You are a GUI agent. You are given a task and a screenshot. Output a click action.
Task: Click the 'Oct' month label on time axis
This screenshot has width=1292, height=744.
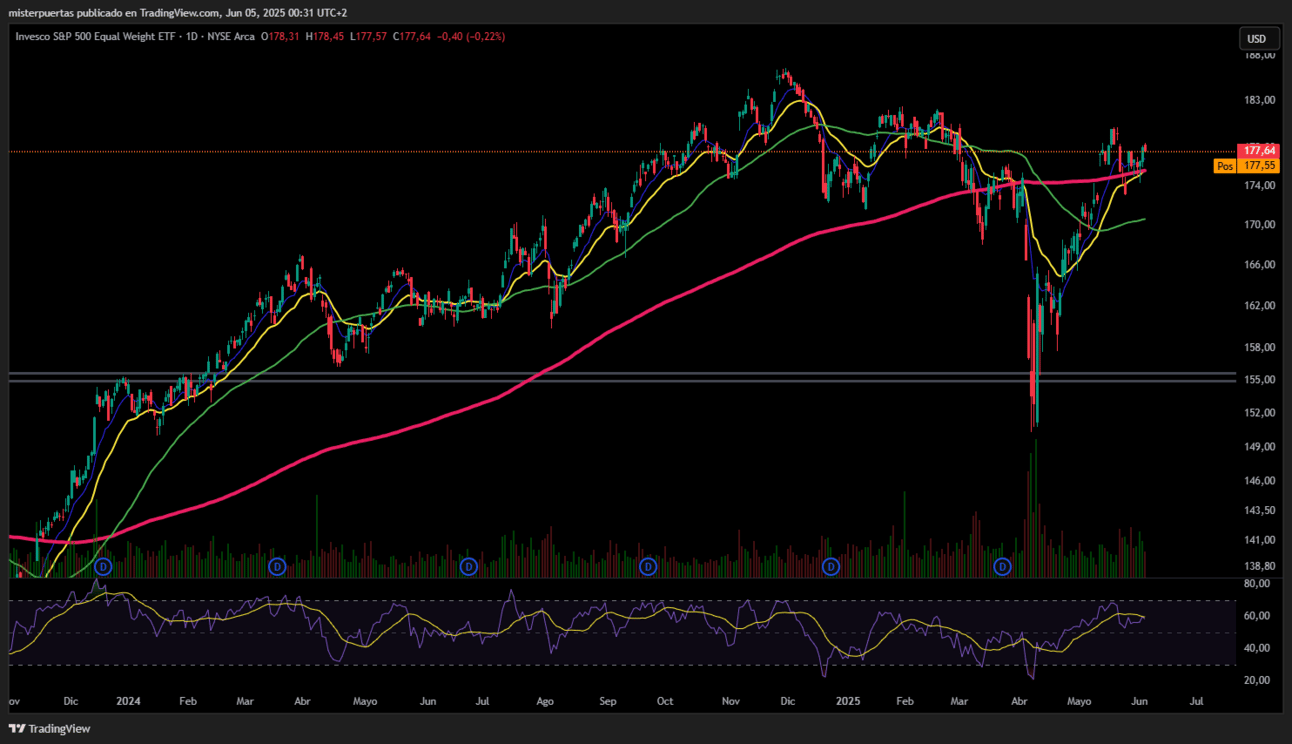666,702
